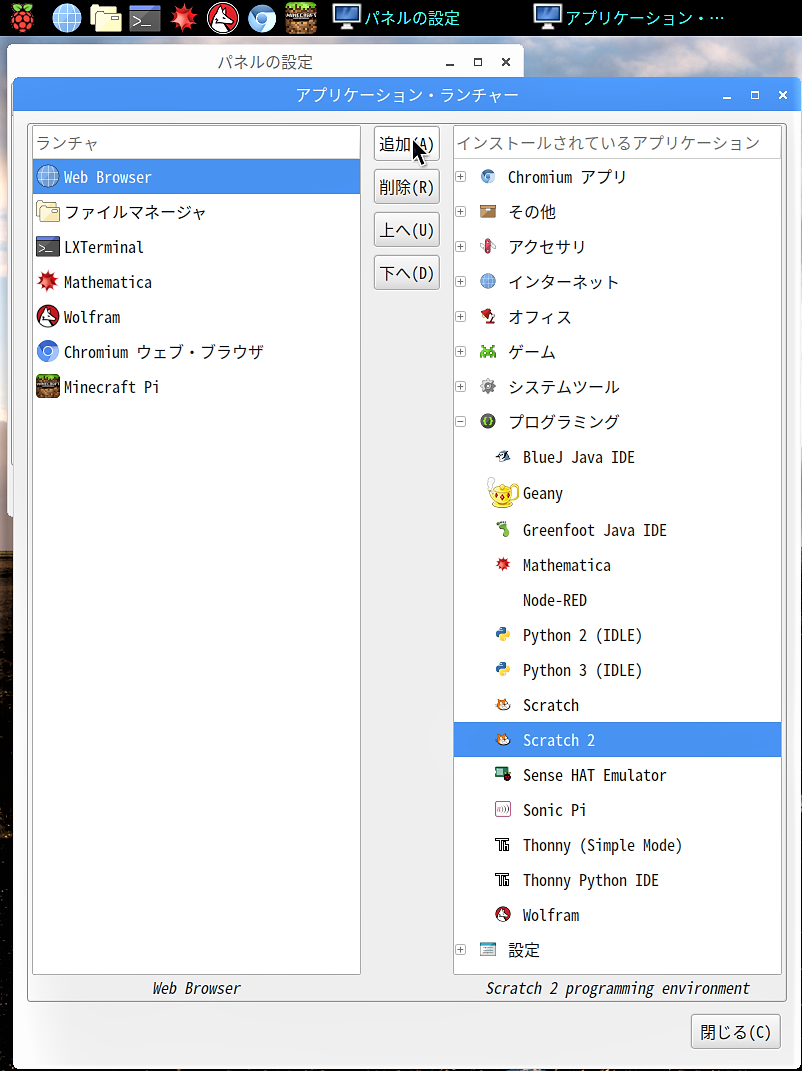Click the Thonny (Simple Mode) icon

tap(503, 845)
